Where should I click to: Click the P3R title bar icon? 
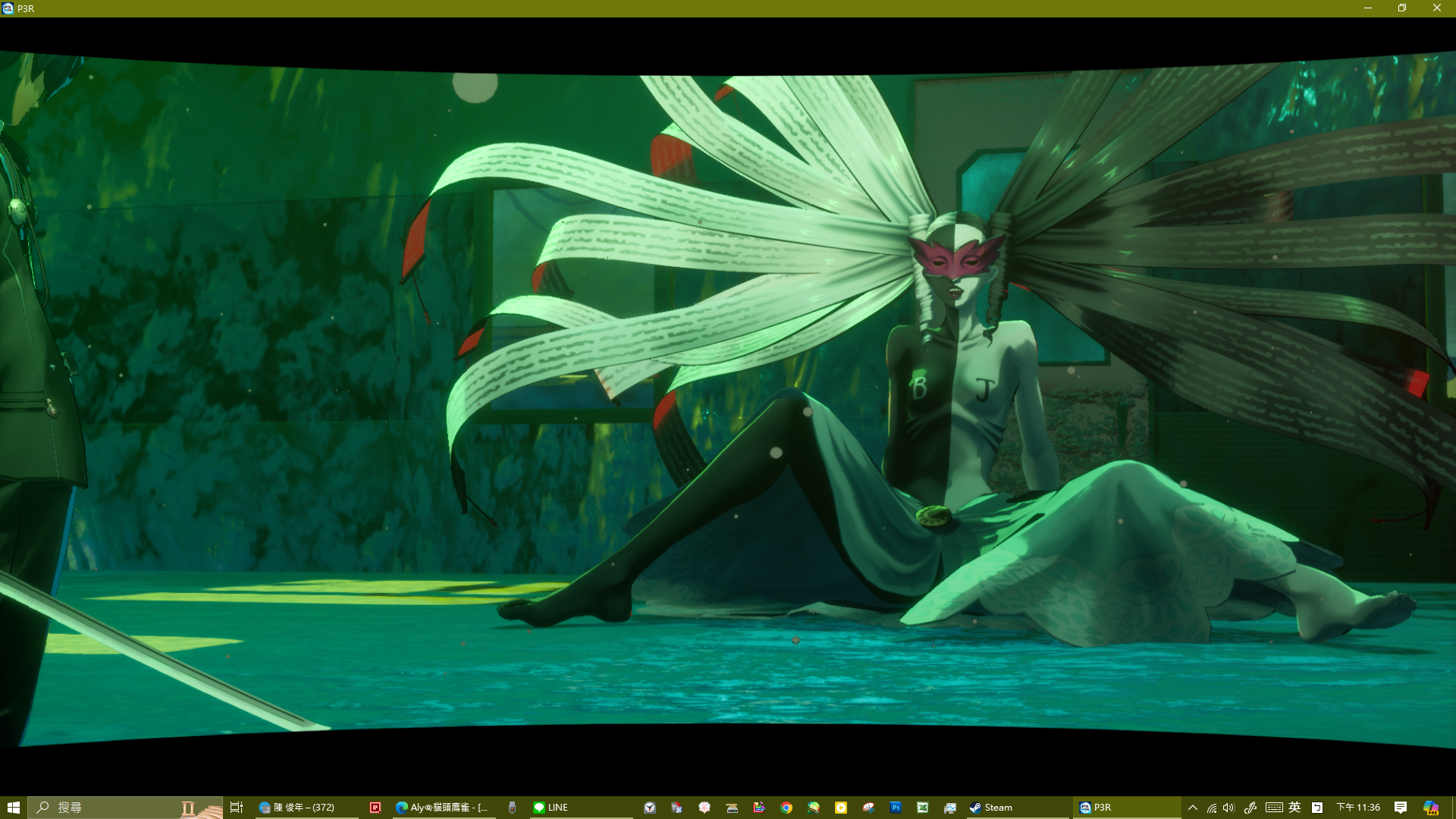click(x=8, y=8)
